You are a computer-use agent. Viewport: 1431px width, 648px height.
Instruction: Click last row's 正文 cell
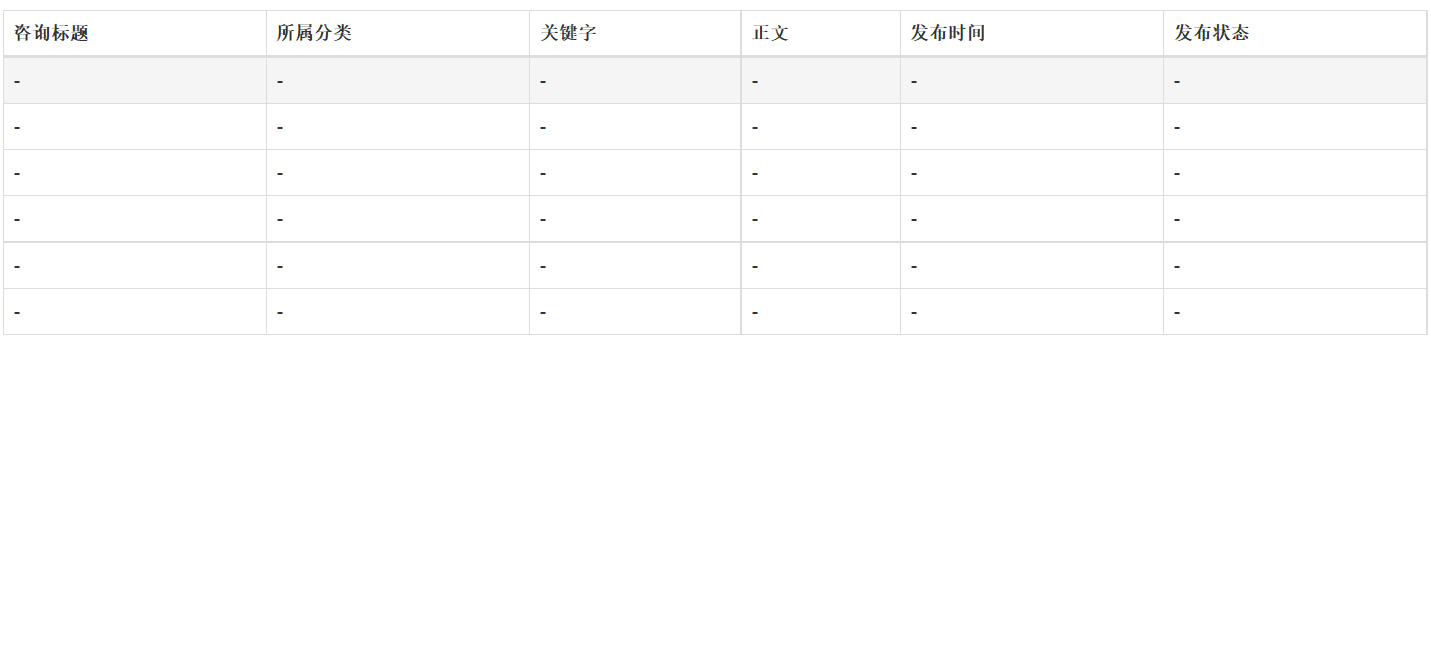[821, 312]
